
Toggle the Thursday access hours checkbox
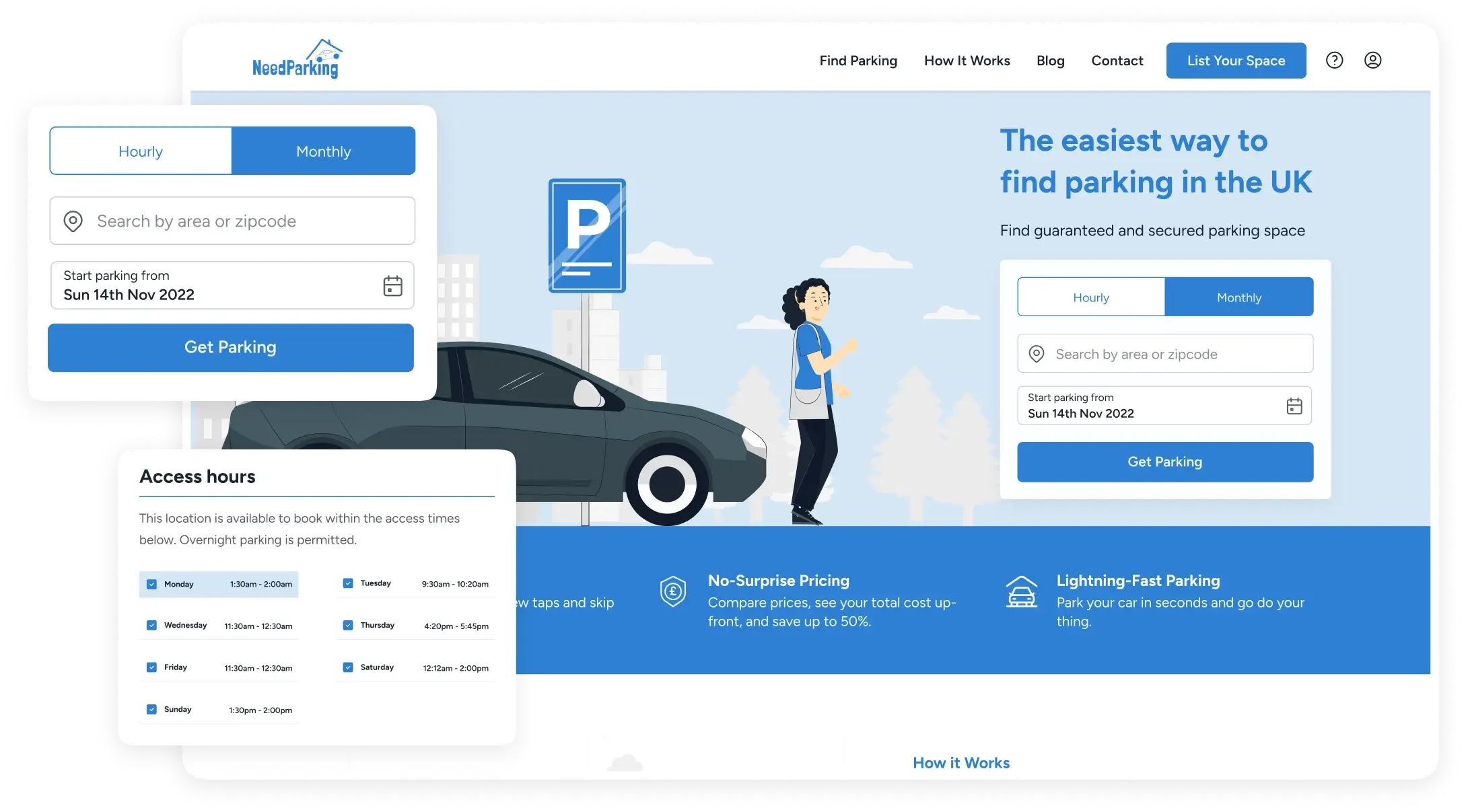coord(348,625)
